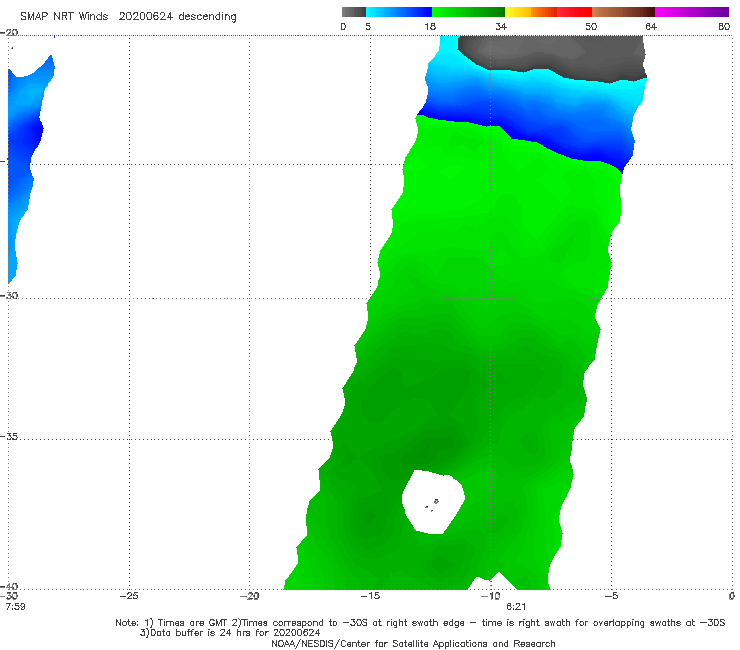Click the note line 'Data buffer is 24 hrs'
Viewport: 740px width, 650px height.
tap(230, 633)
